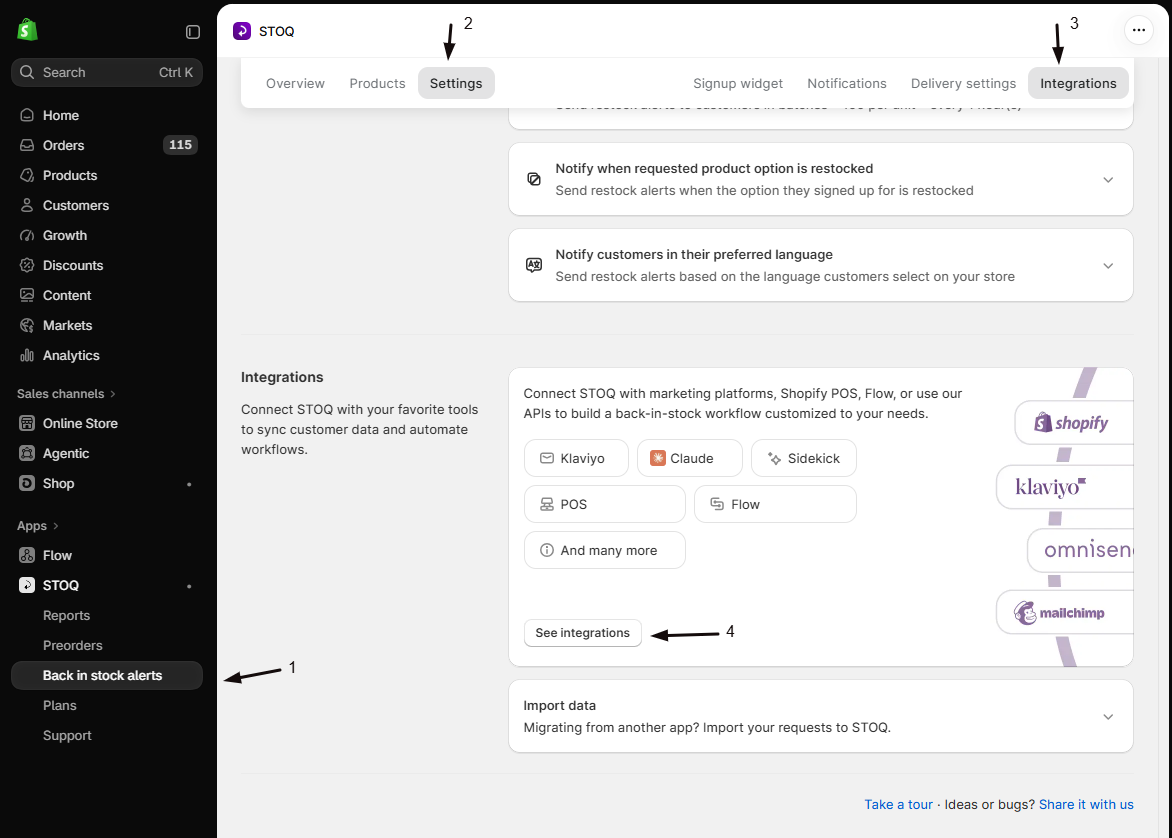Expand Notify when requested product option restocked
Screen dimensions: 1172x838
click(1108, 179)
